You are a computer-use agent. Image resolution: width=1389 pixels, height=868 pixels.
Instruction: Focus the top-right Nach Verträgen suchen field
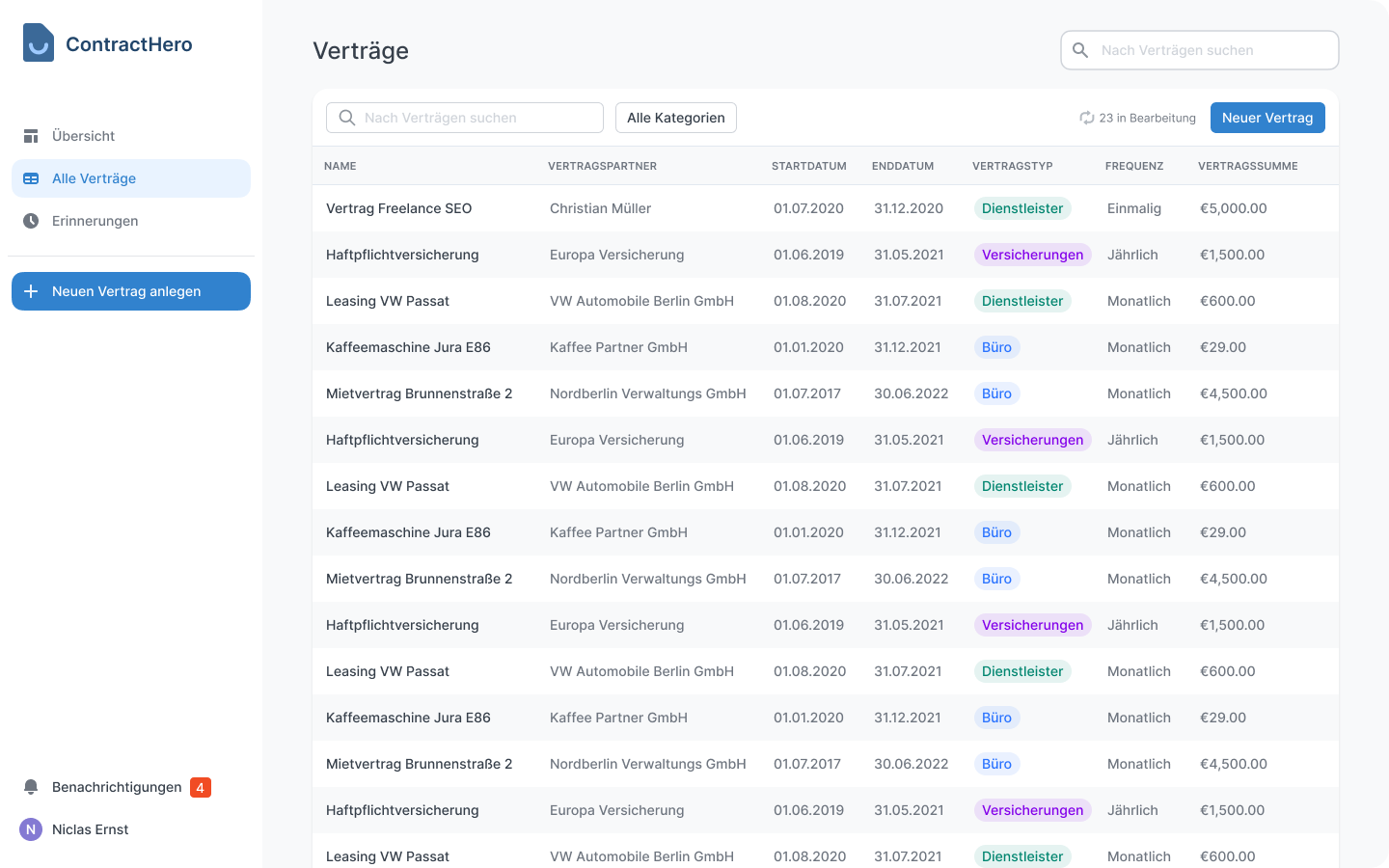point(1200,50)
